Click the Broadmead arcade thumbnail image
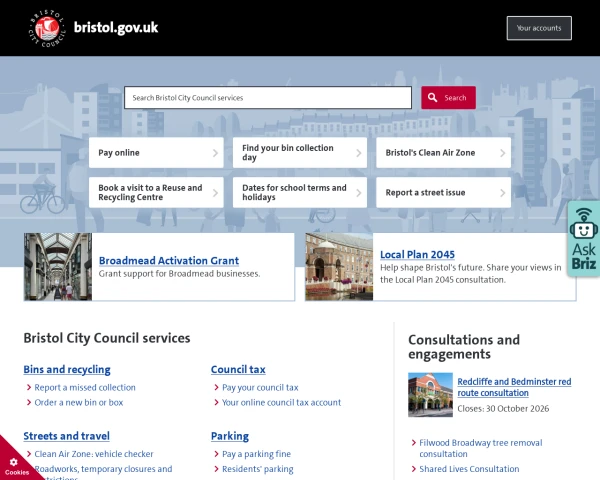 [58, 267]
